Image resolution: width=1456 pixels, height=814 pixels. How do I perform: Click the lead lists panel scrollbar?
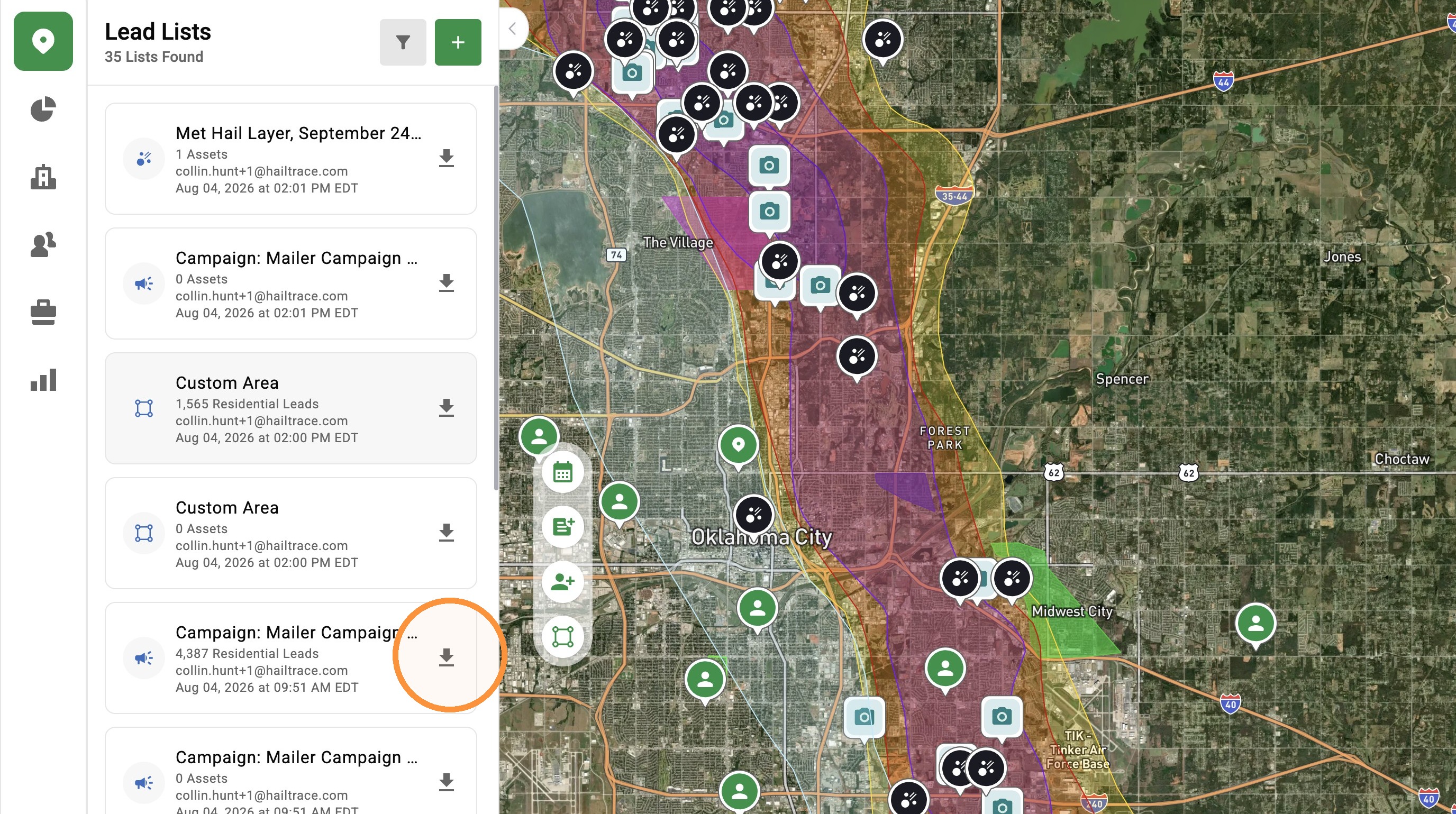[x=496, y=288]
